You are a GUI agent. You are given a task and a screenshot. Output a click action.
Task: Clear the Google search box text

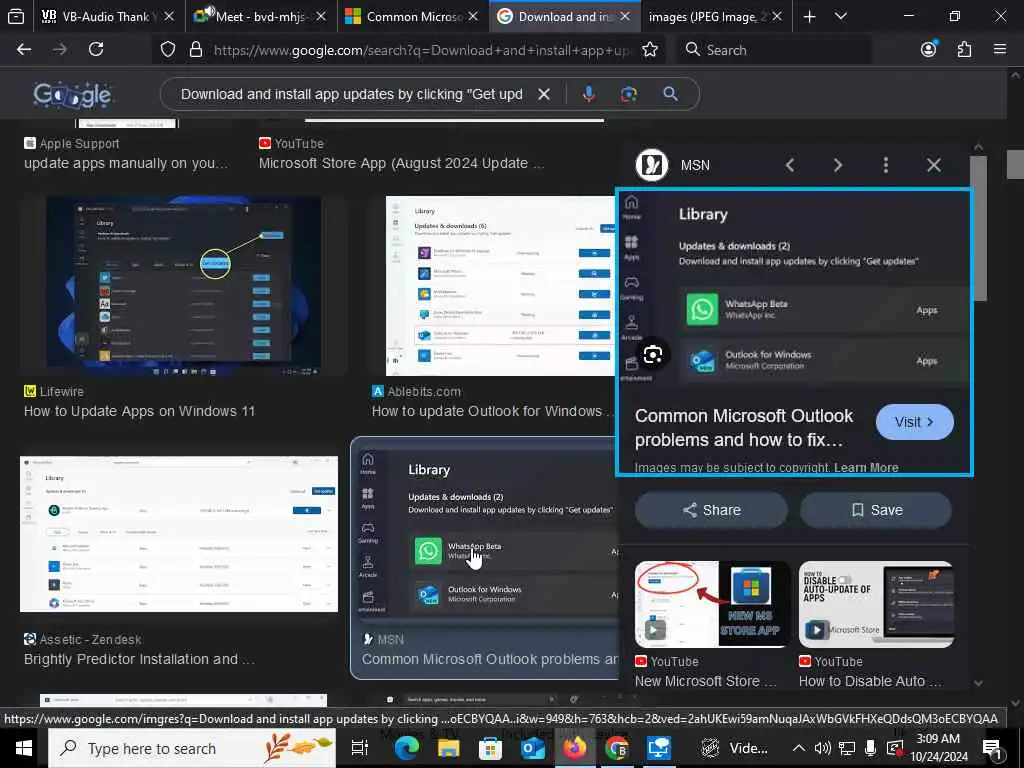543,95
